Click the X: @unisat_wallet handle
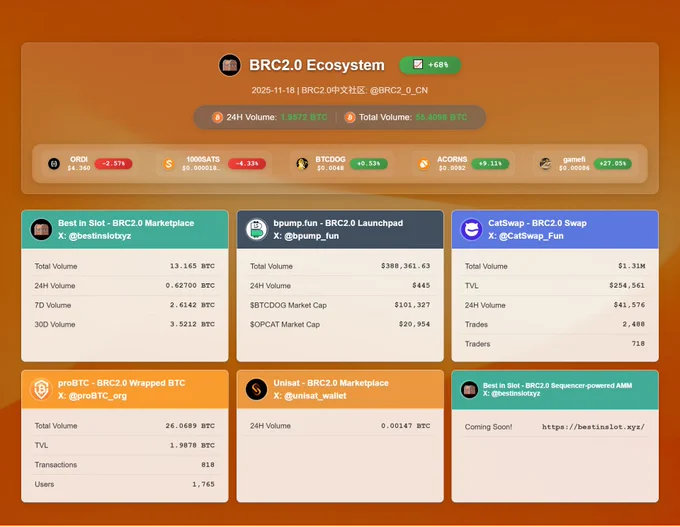 [310, 396]
